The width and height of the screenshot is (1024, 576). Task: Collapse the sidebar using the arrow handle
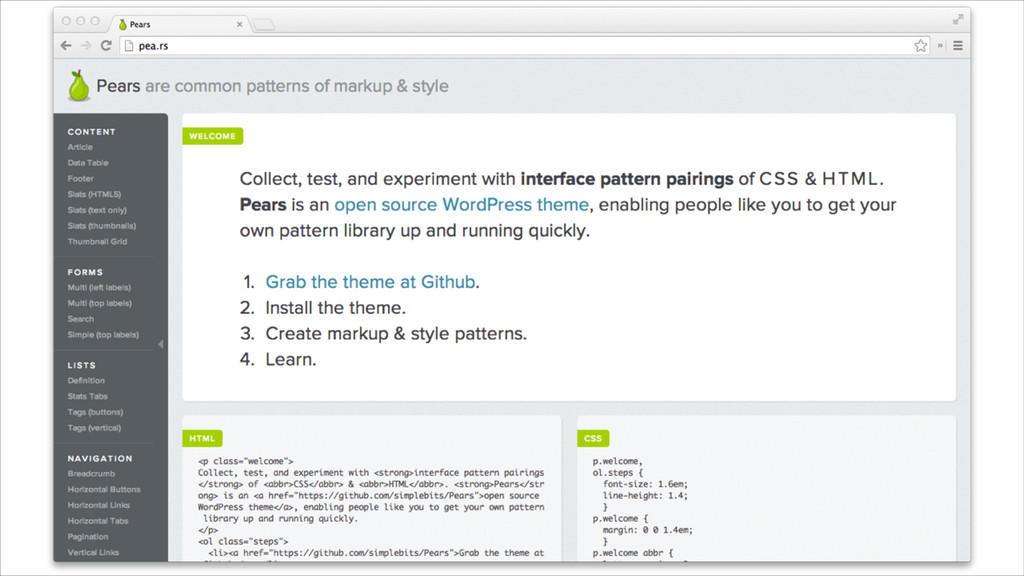161,344
